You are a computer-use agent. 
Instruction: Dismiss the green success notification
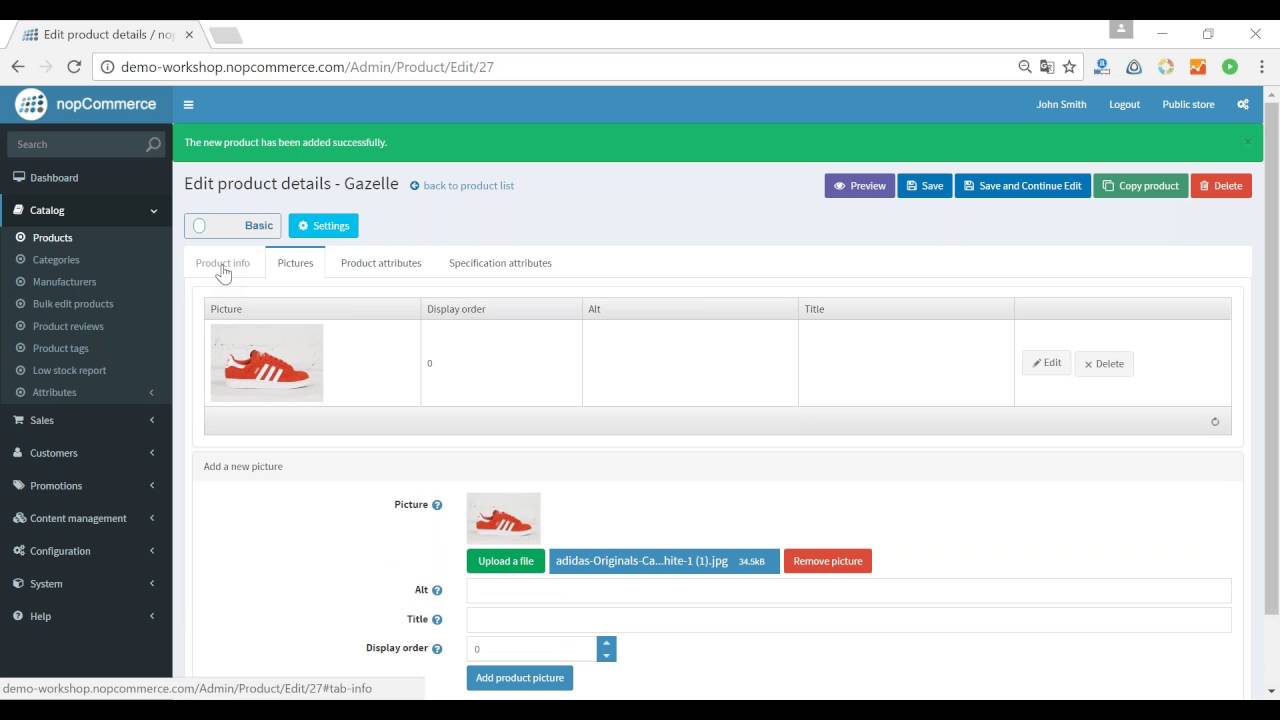[x=1247, y=142]
